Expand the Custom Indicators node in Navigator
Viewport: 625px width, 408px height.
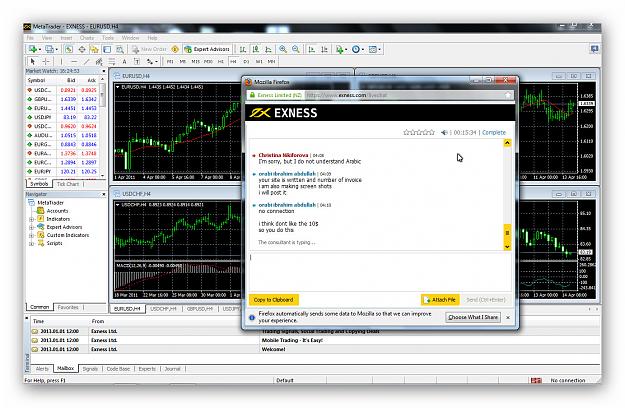tap(31, 235)
